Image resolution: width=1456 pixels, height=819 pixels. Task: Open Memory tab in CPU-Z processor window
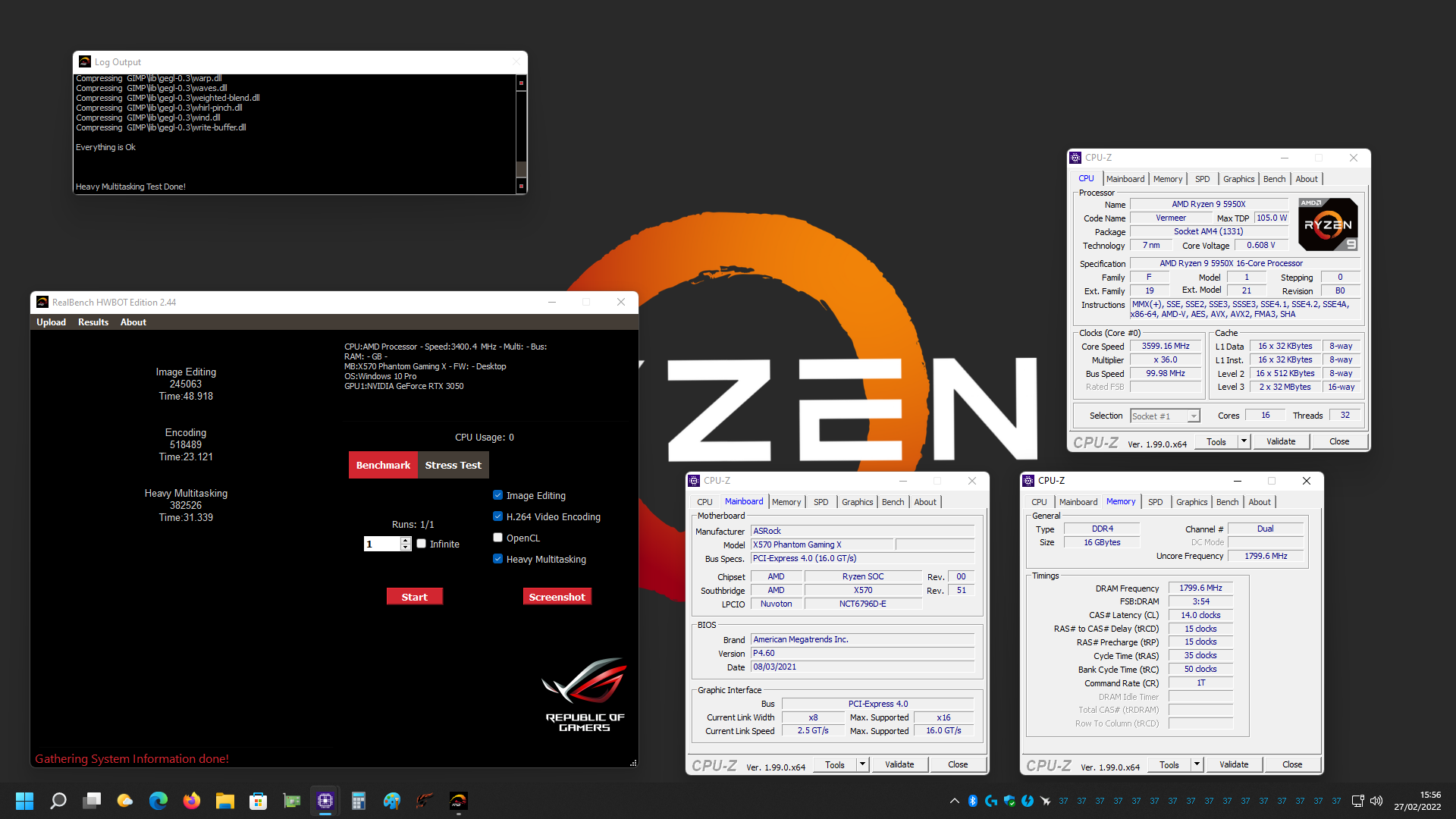pos(1168,179)
